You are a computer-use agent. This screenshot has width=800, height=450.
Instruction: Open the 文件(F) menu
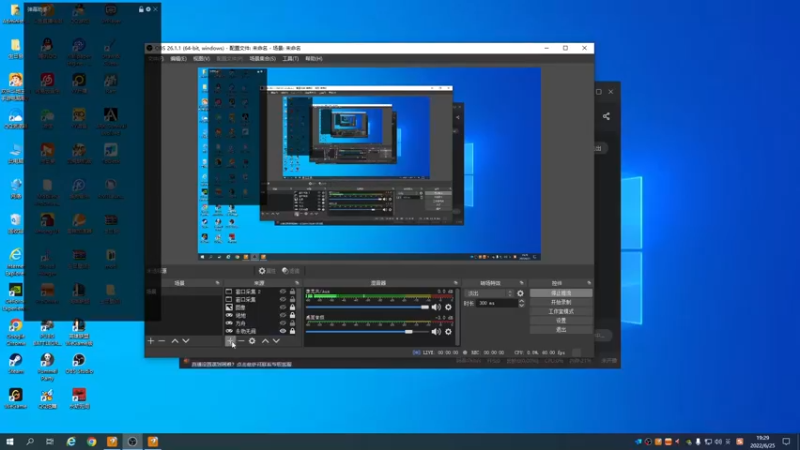click(156, 59)
